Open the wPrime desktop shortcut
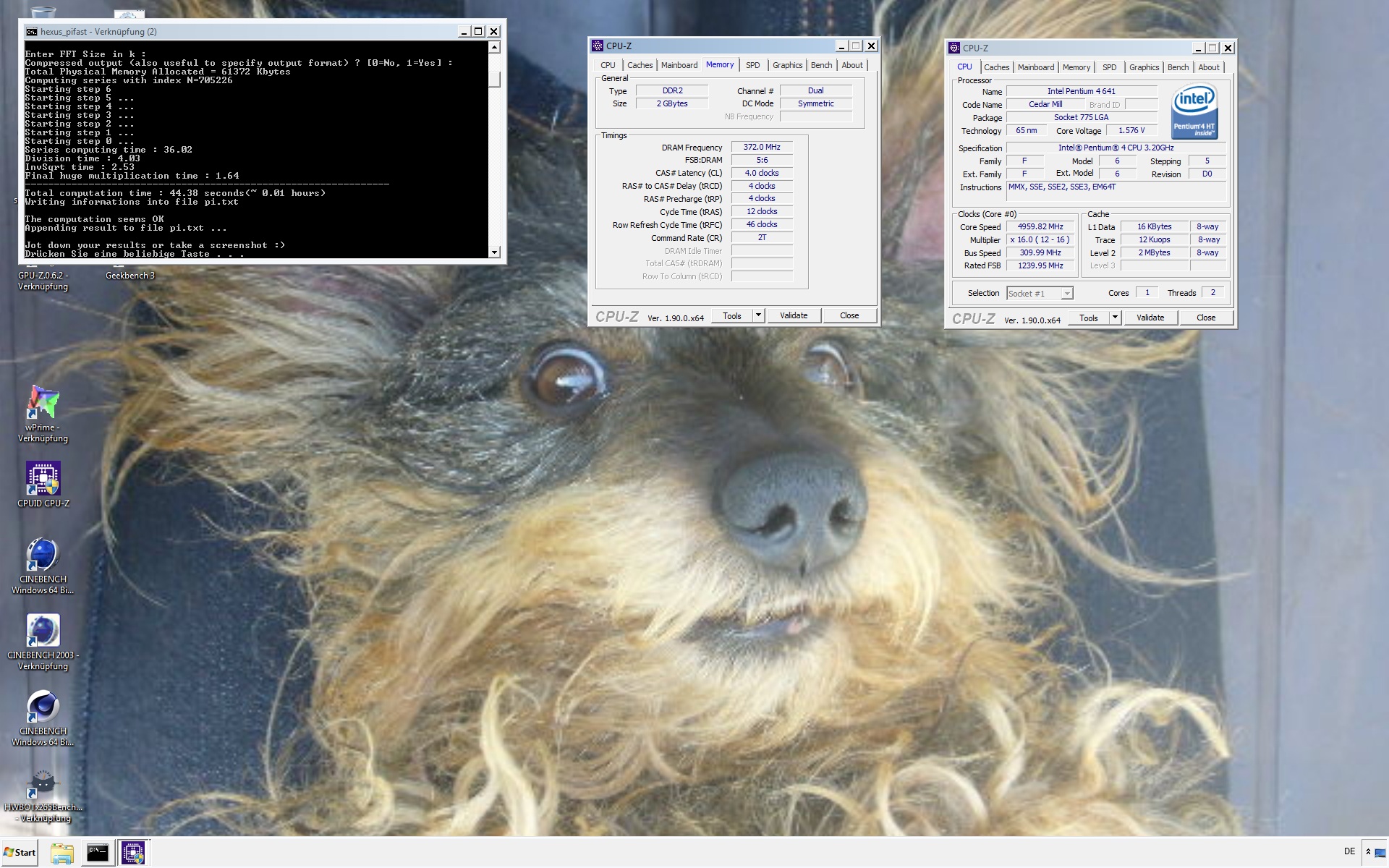Viewport: 1389px width, 868px height. click(43, 414)
